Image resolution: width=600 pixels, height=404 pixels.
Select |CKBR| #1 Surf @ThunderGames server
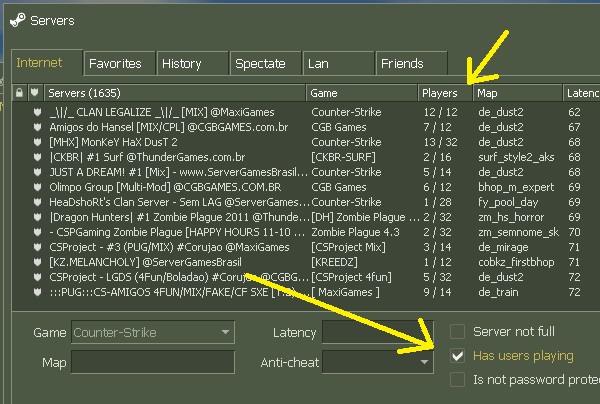(x=306, y=157)
